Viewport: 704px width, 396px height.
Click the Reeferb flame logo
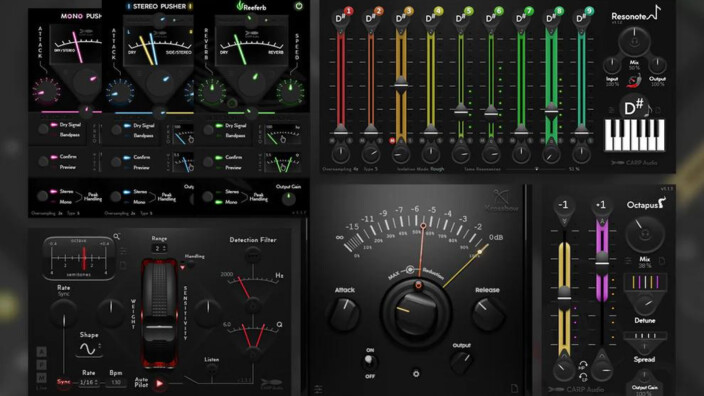(x=240, y=6)
